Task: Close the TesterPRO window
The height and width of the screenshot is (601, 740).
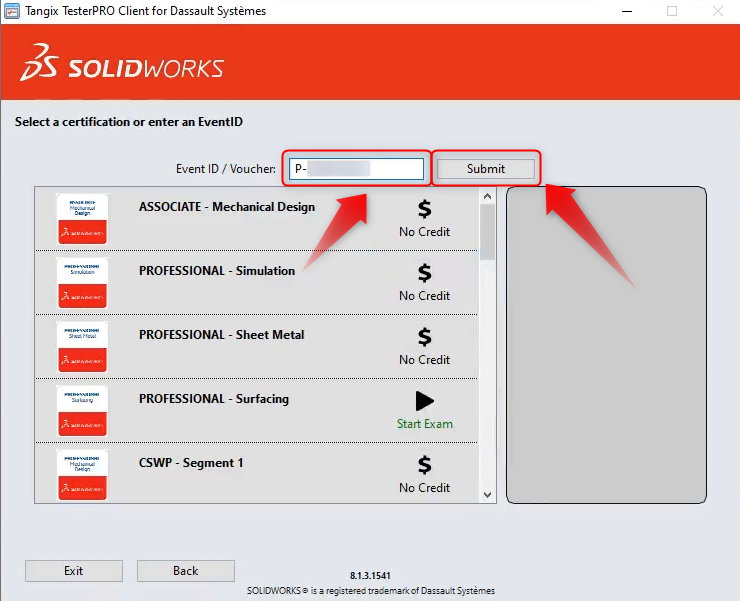Action: click(x=718, y=11)
